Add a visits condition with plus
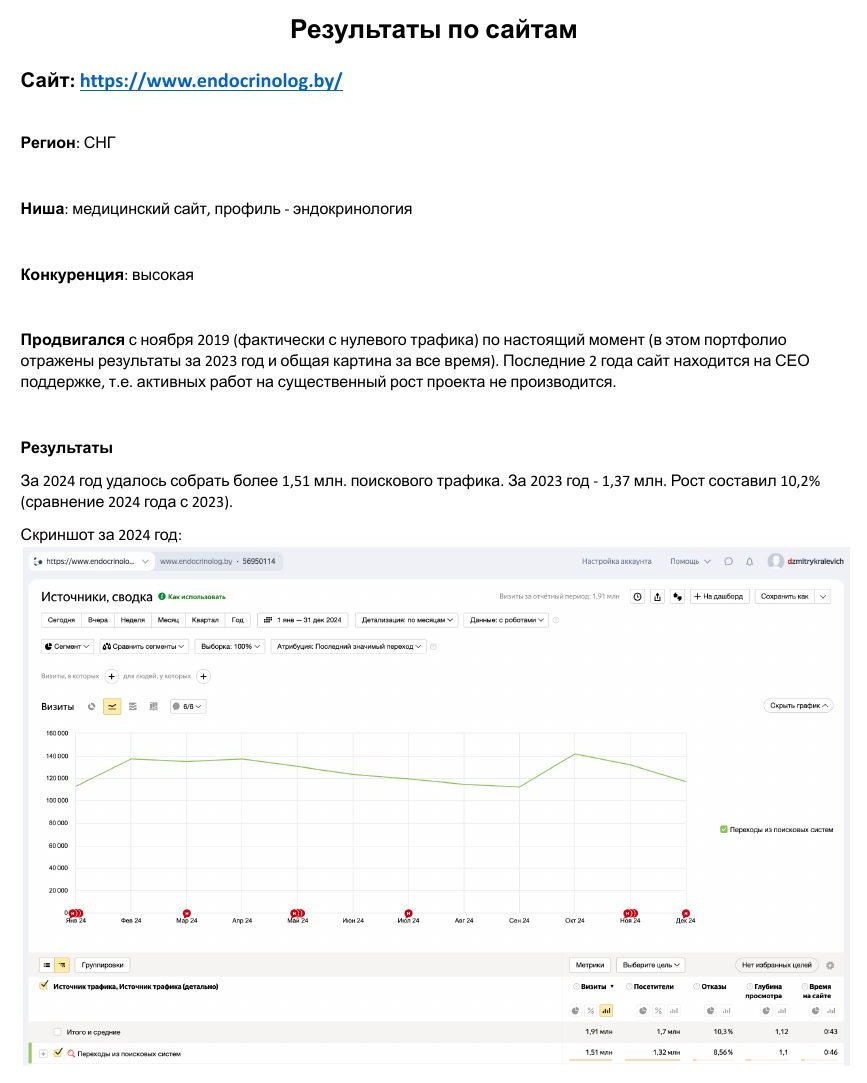The width and height of the screenshot is (867, 1083). coord(111,676)
